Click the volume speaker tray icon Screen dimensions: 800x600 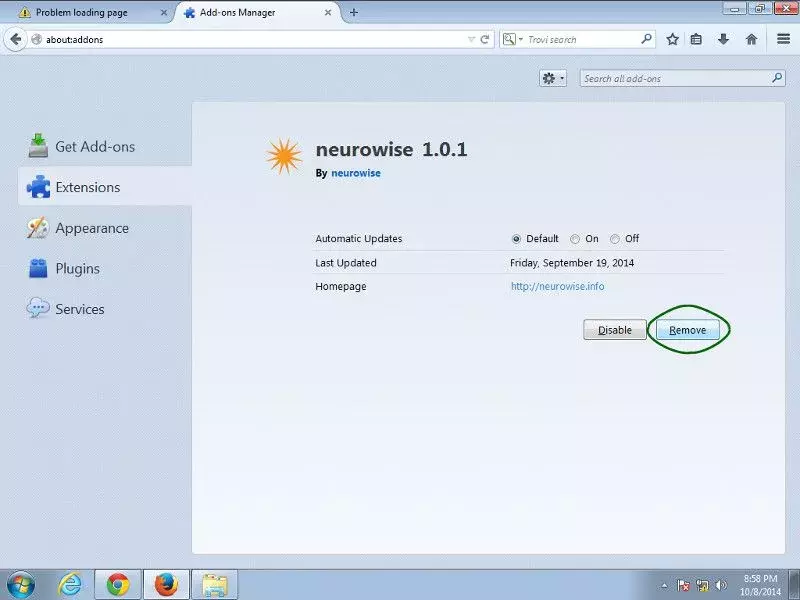point(721,586)
